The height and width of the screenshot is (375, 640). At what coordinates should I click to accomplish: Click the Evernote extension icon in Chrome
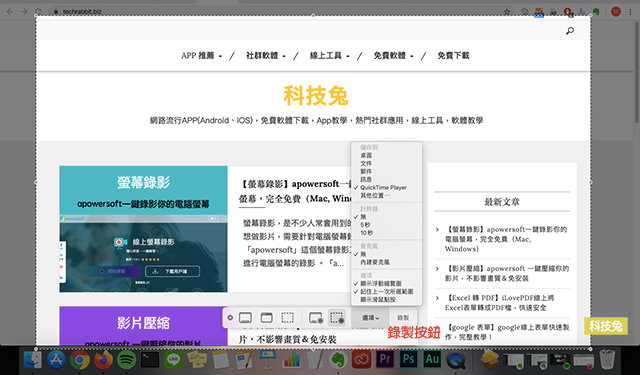coord(596,12)
